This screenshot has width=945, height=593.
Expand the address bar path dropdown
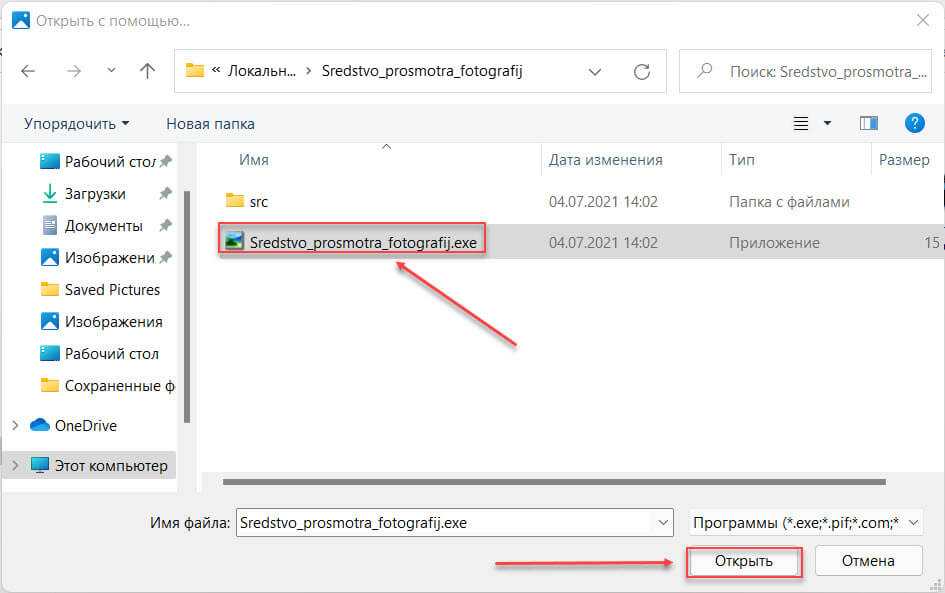(595, 72)
